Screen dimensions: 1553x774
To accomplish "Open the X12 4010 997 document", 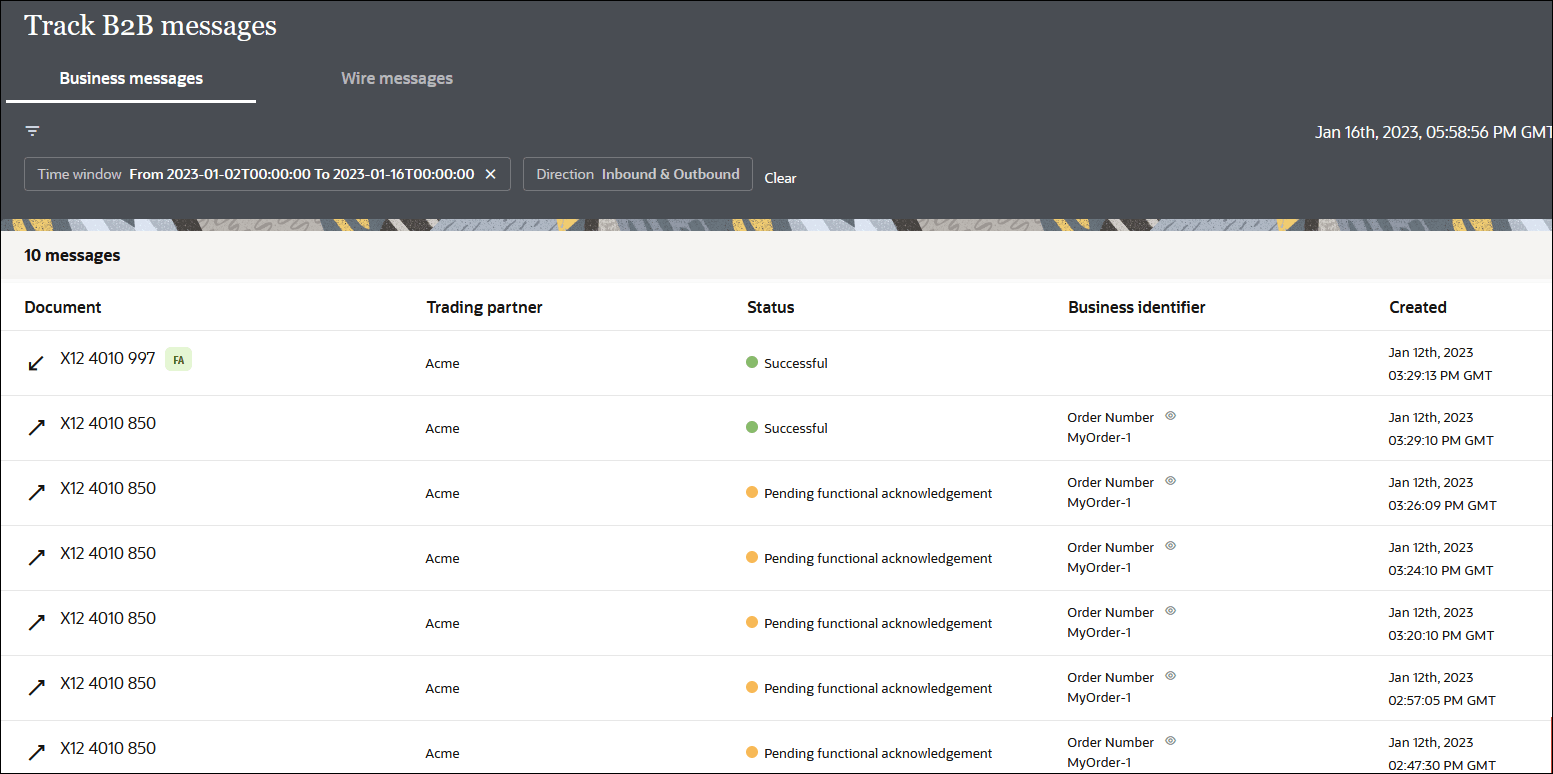I will (108, 358).
